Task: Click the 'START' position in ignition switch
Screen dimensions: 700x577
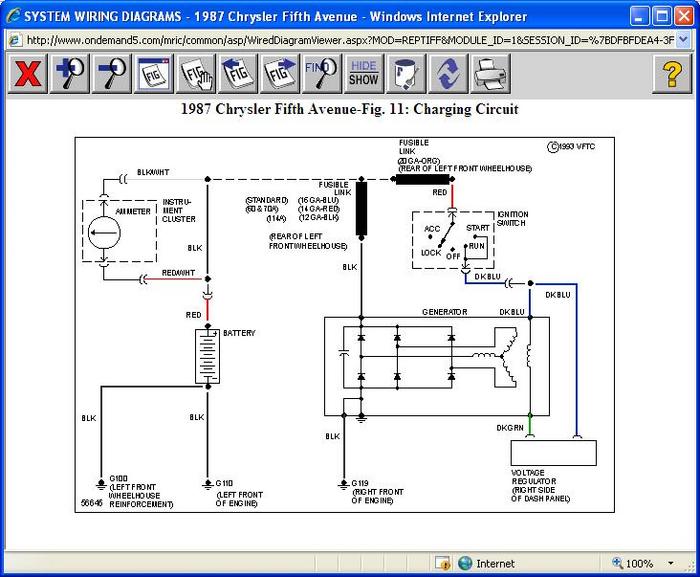Action: 478,228
